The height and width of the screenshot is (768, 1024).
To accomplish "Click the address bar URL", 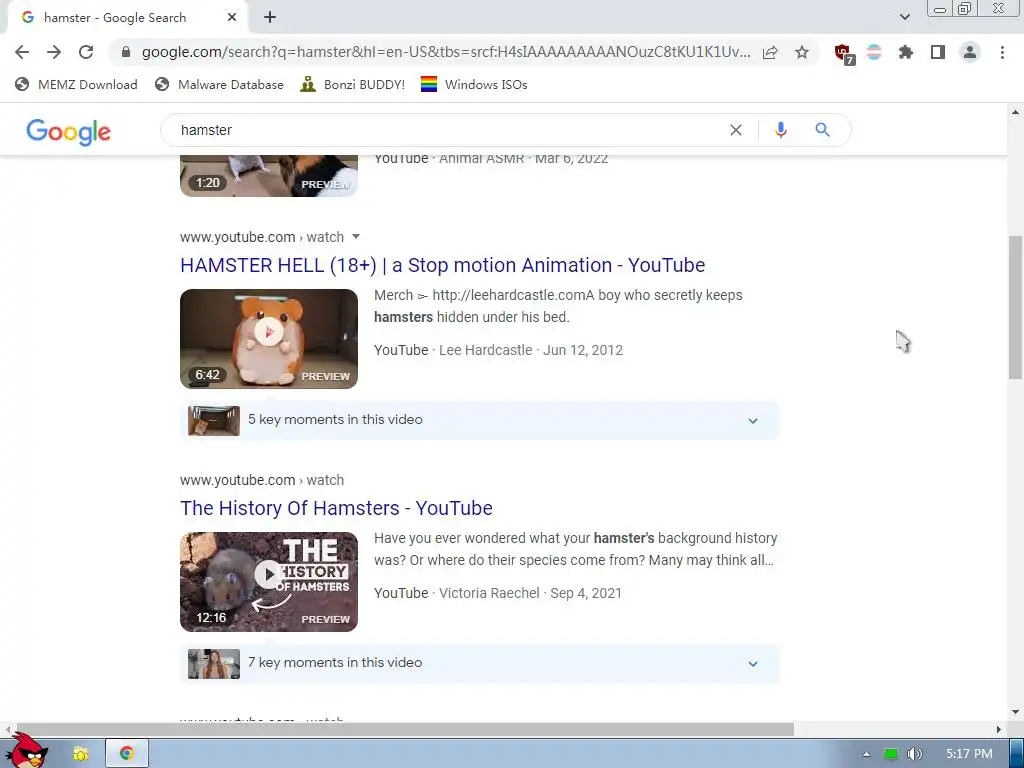I will click(x=446, y=52).
